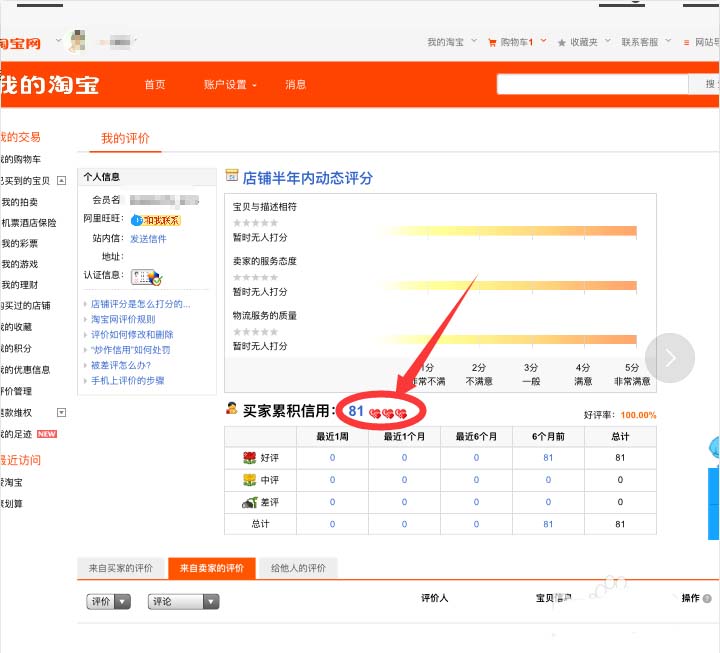Viewport: 720px width, 653px height.
Task: Click the NEW badge beside 我的足迹
Action: point(47,434)
